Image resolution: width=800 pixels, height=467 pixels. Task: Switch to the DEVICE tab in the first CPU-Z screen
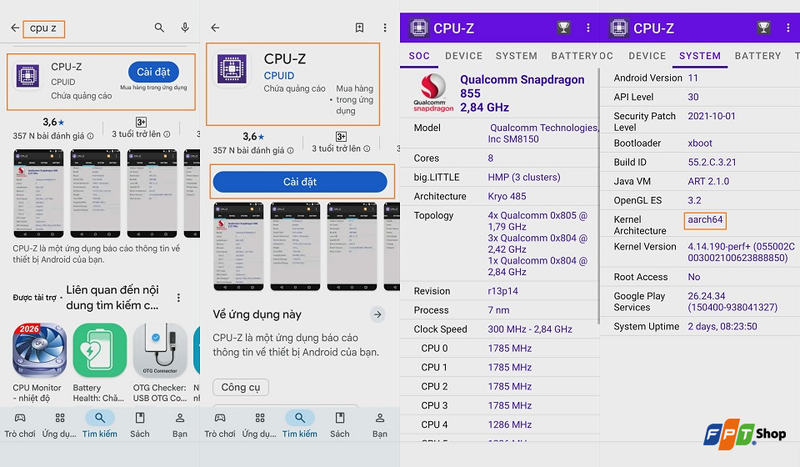(x=463, y=56)
